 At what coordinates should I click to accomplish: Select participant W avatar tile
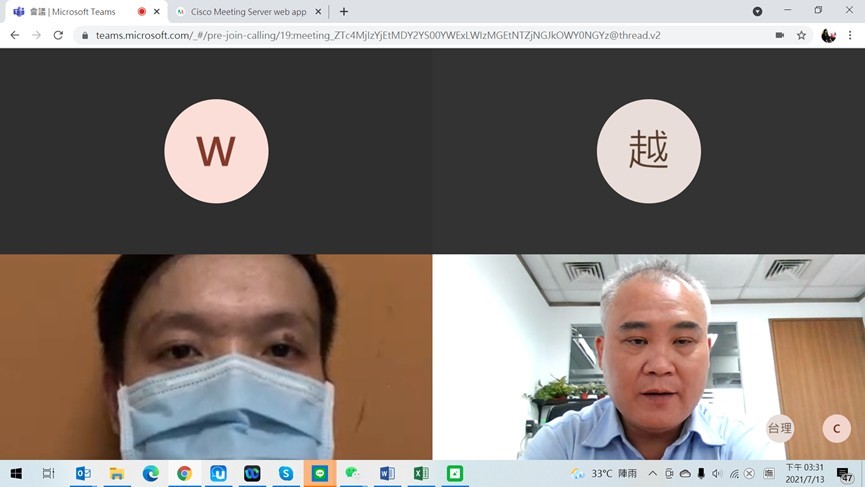(x=216, y=151)
